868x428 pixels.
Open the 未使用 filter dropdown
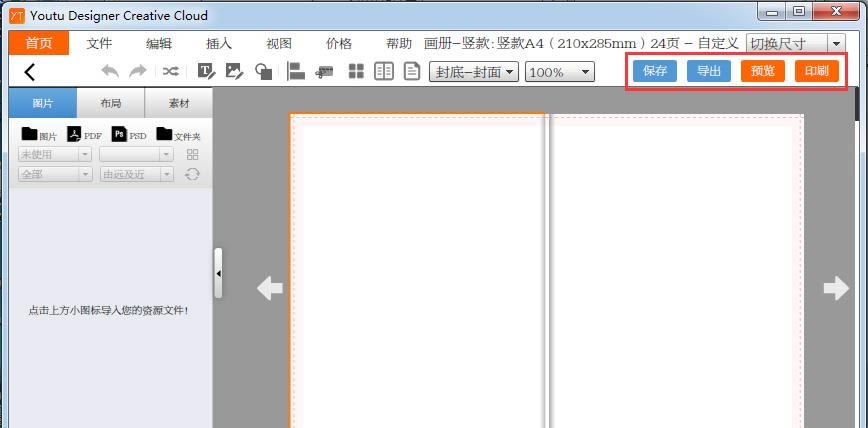pyautogui.click(x=55, y=154)
